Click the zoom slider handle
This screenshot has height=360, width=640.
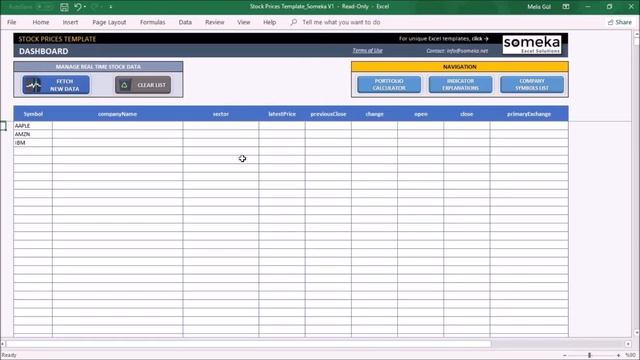(x=589, y=355)
